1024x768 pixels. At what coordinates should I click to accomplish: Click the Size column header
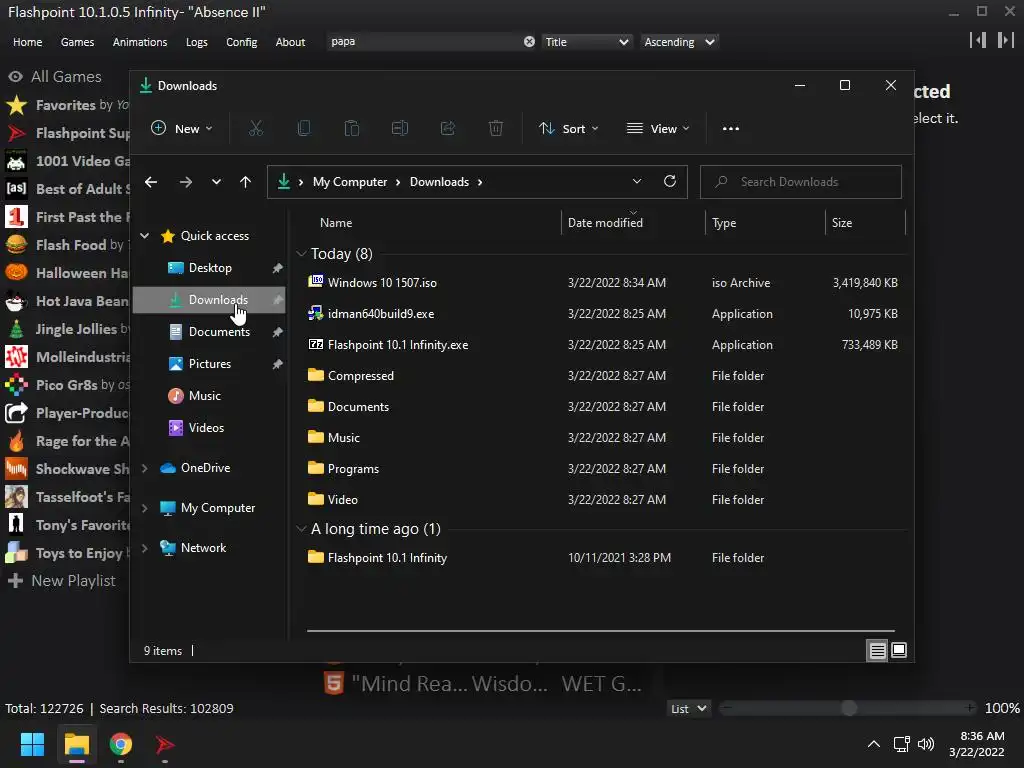coord(842,223)
